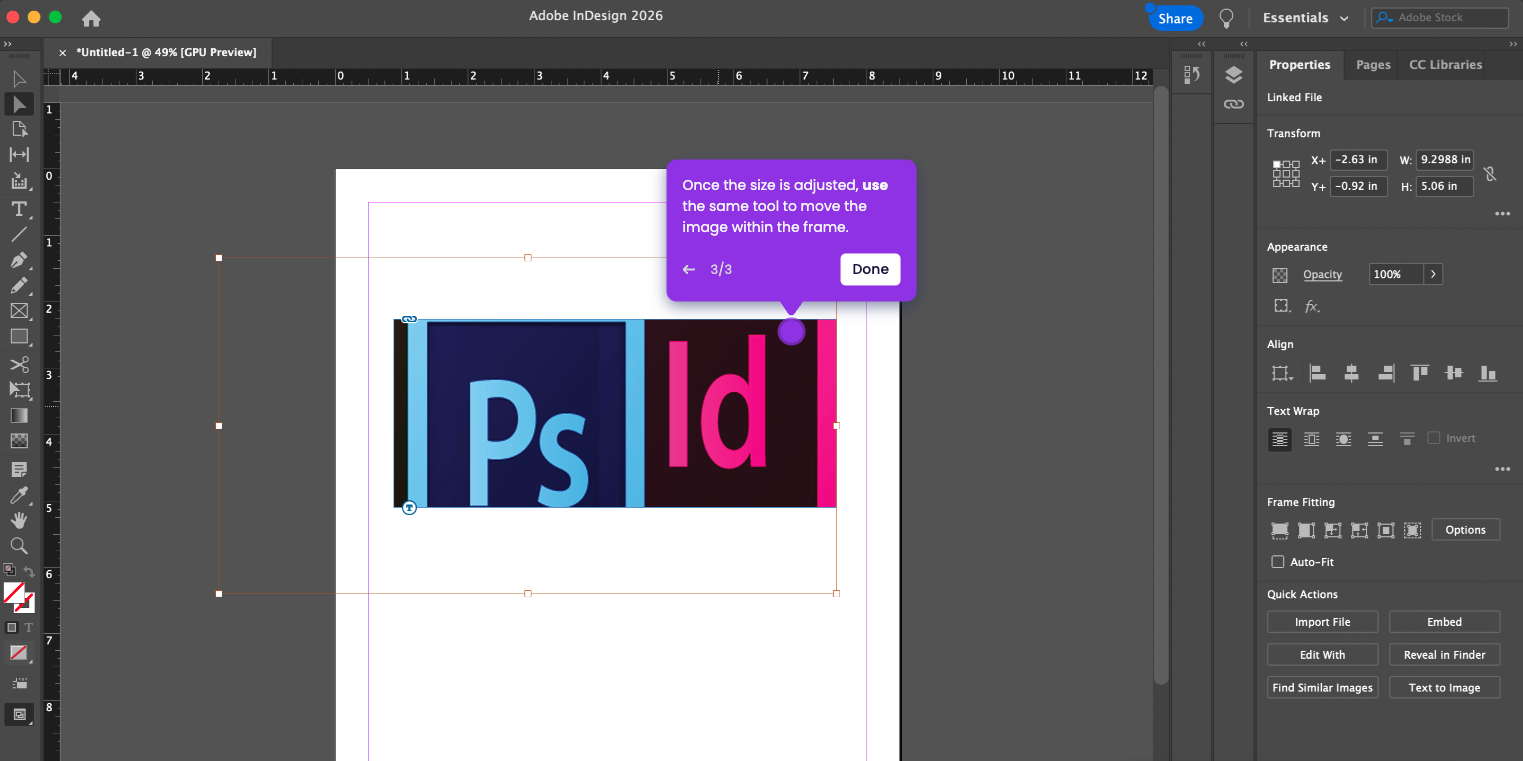Image resolution: width=1523 pixels, height=761 pixels.
Task: Expand the toolbar double-arrow at top left
Action: [7, 44]
